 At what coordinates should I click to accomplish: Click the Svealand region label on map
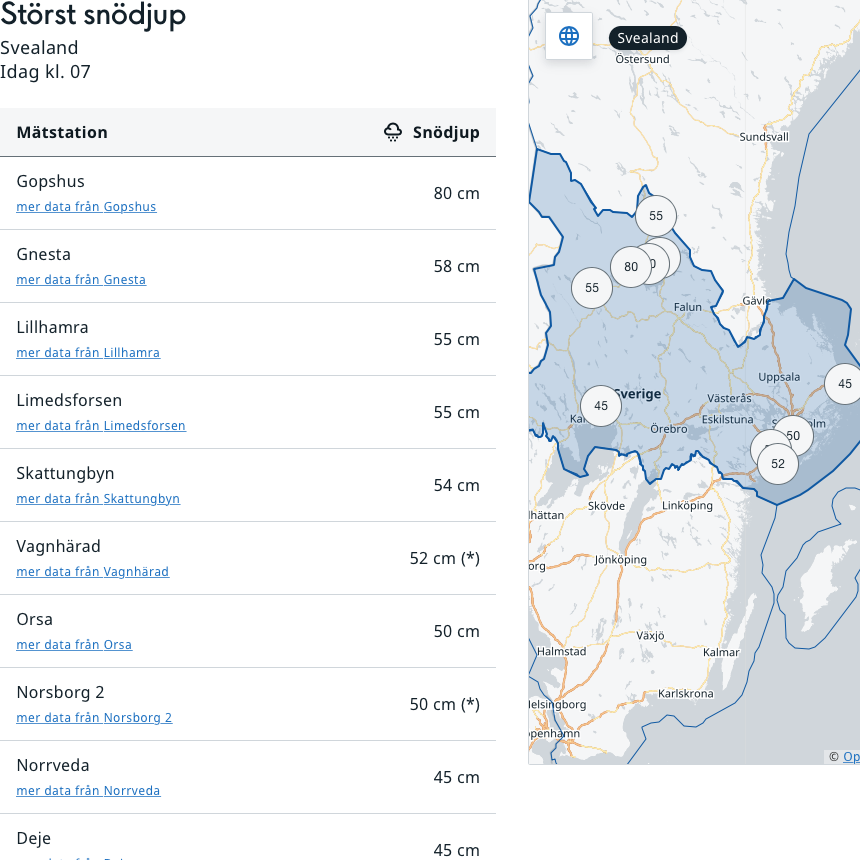[x=648, y=38]
